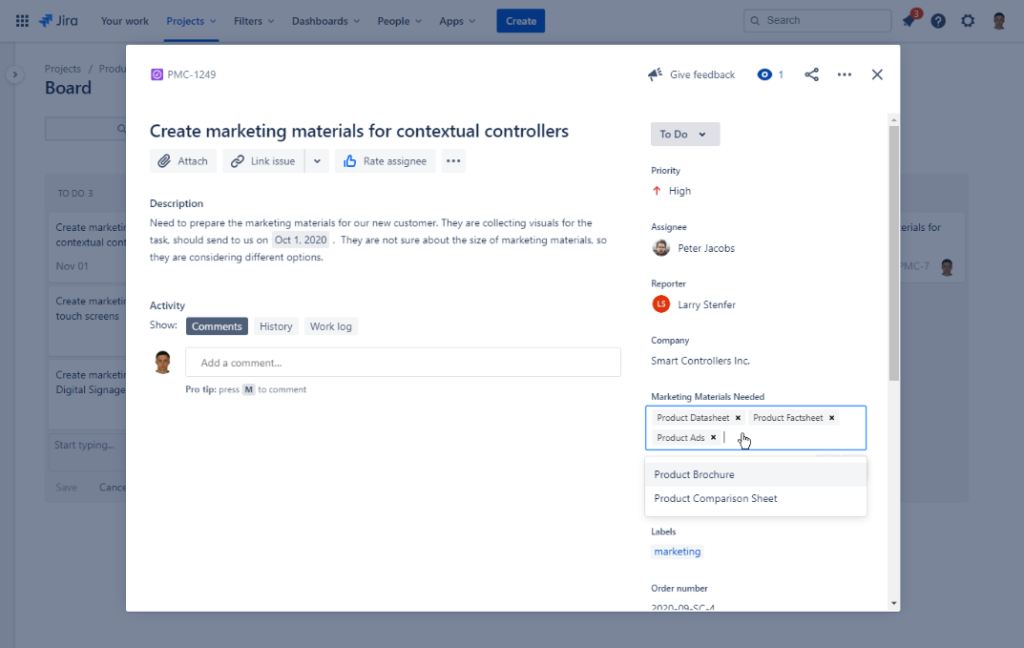Select Product Comparison Sheet option
1024x648 pixels.
click(756, 498)
